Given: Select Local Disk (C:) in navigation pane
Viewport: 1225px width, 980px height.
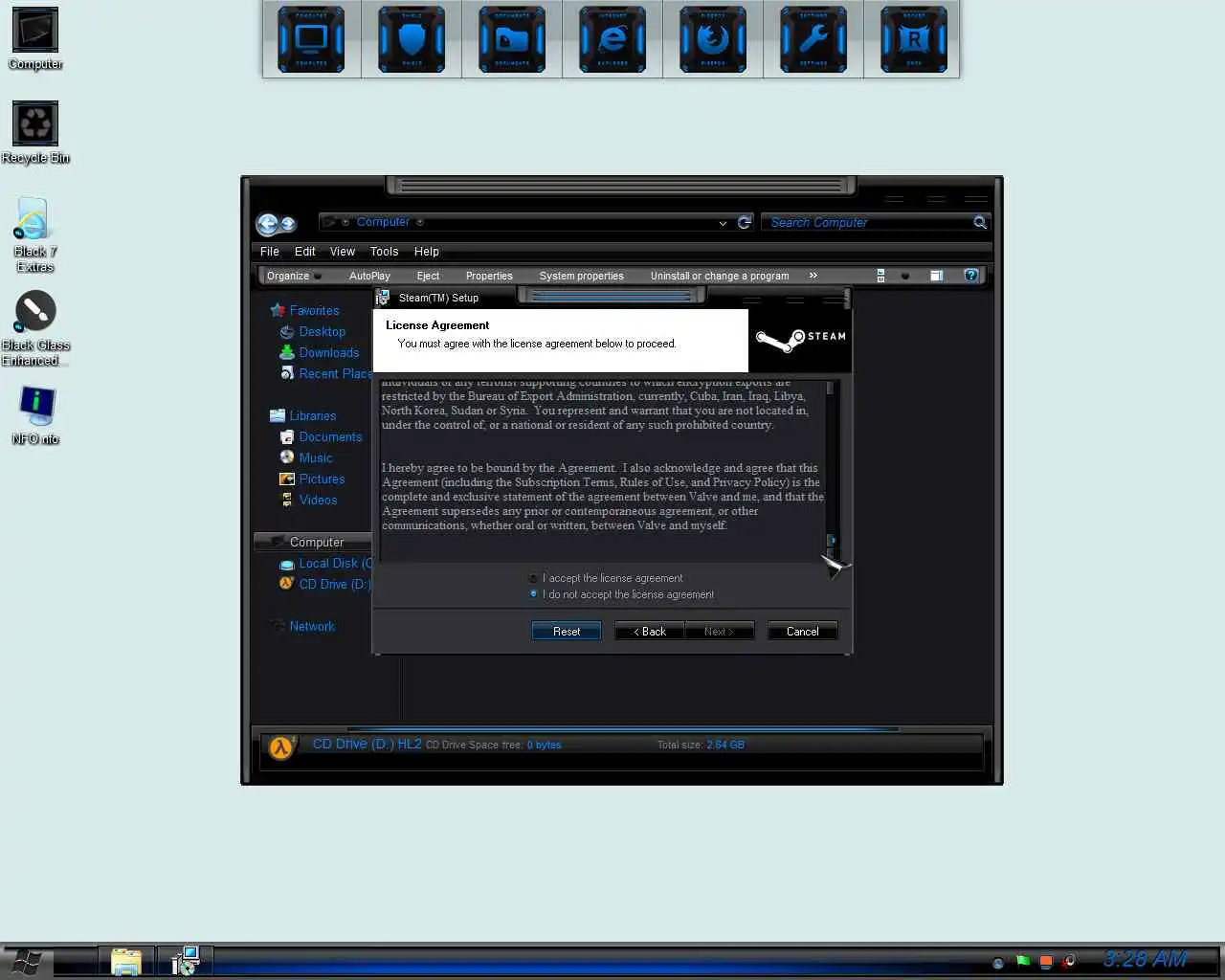Looking at the screenshot, I should [325, 563].
